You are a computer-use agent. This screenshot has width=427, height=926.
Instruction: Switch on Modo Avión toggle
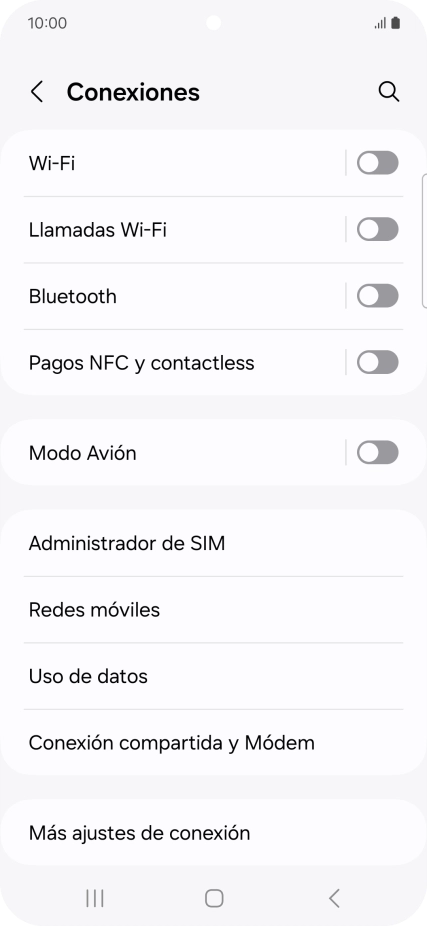click(377, 453)
